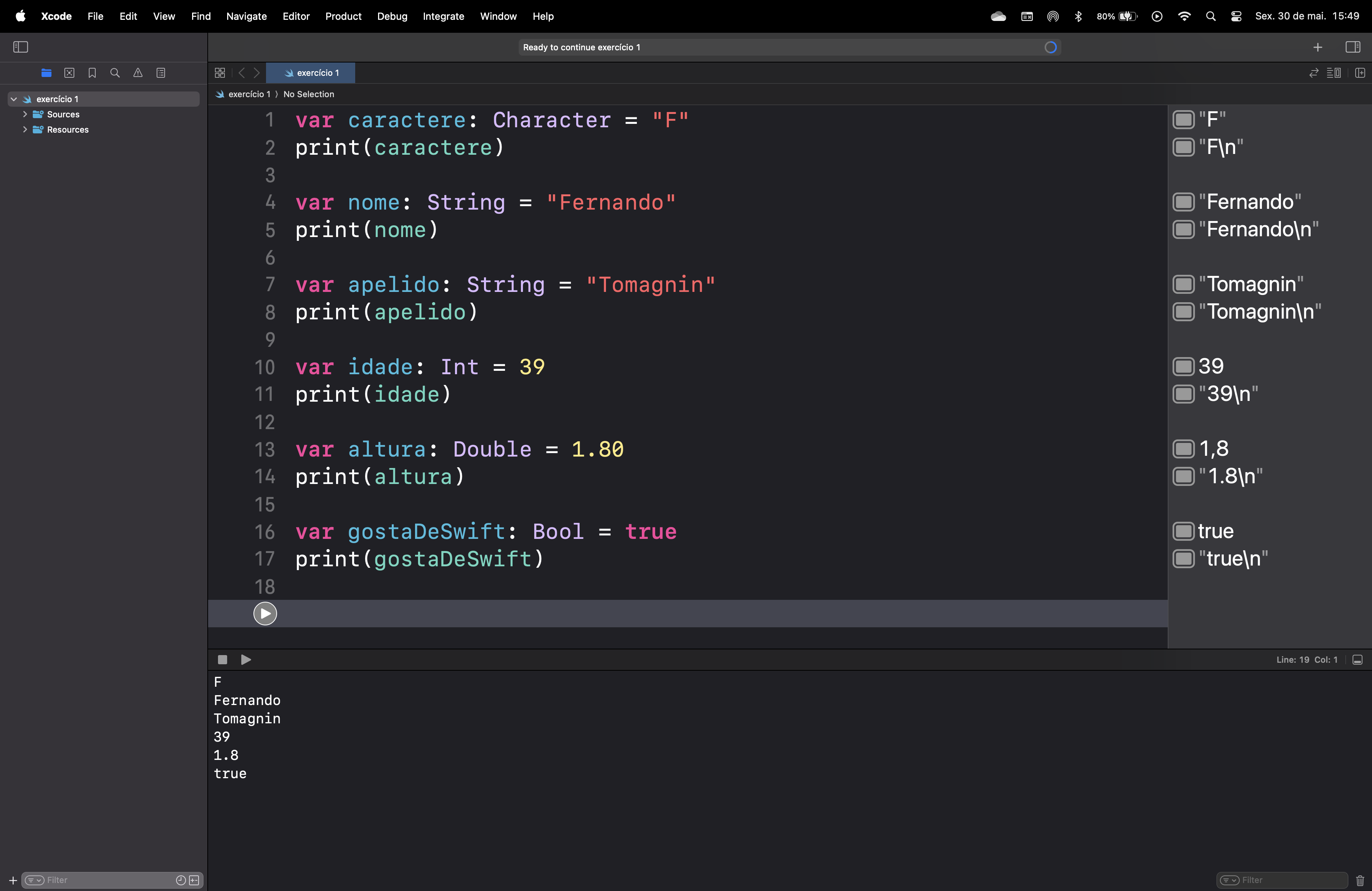Select the exercício 1 editor tab
Screen dimensions: 1372x891
(311, 73)
